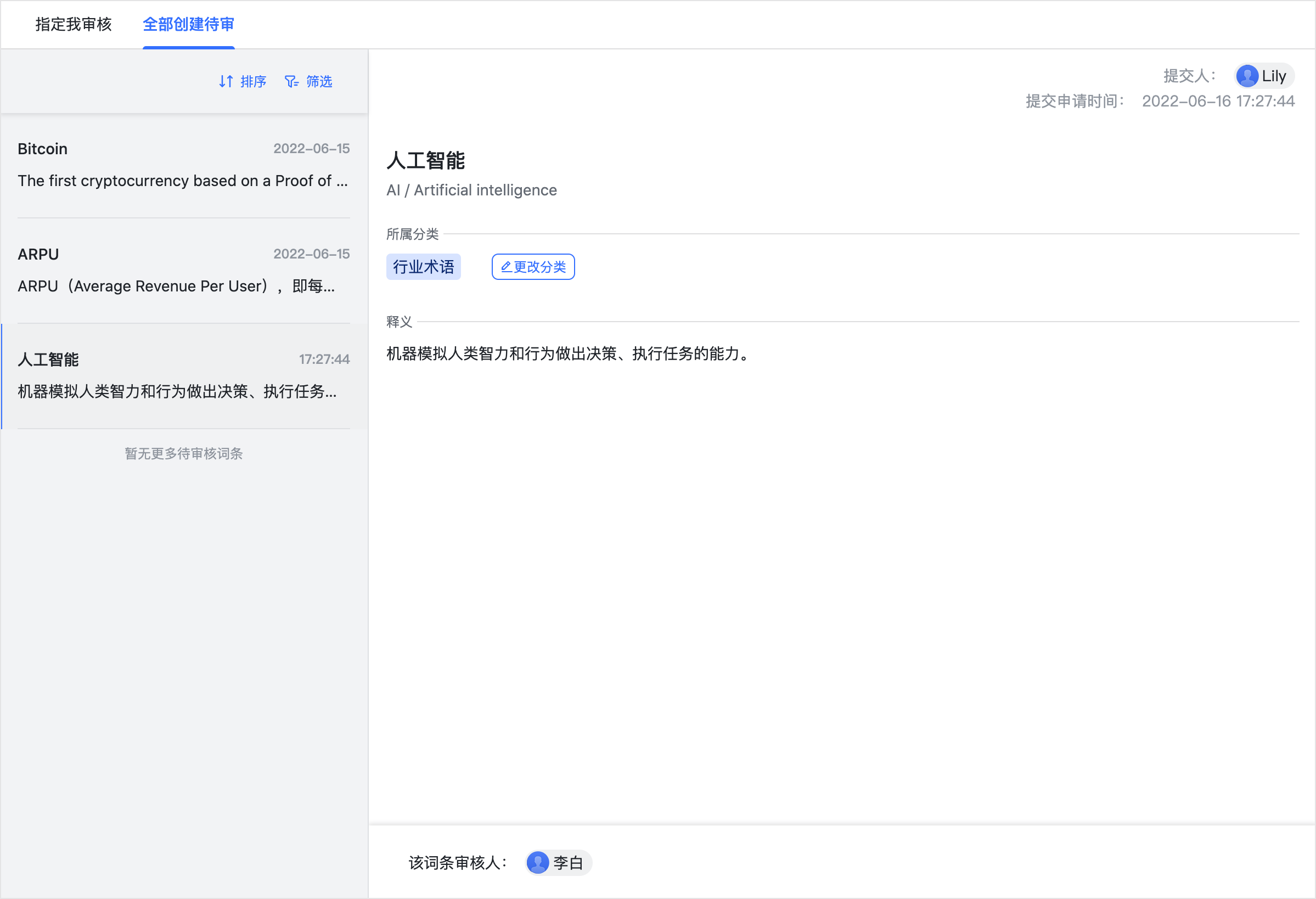This screenshot has height=899, width=1316.
Task: Open the 排序 sort option
Action: [243, 82]
